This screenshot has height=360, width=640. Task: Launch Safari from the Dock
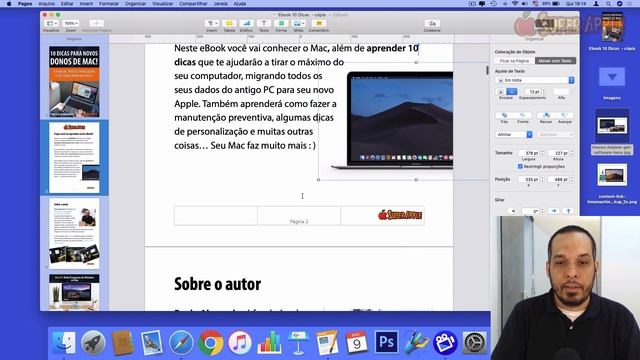pyautogui.click(x=181, y=342)
